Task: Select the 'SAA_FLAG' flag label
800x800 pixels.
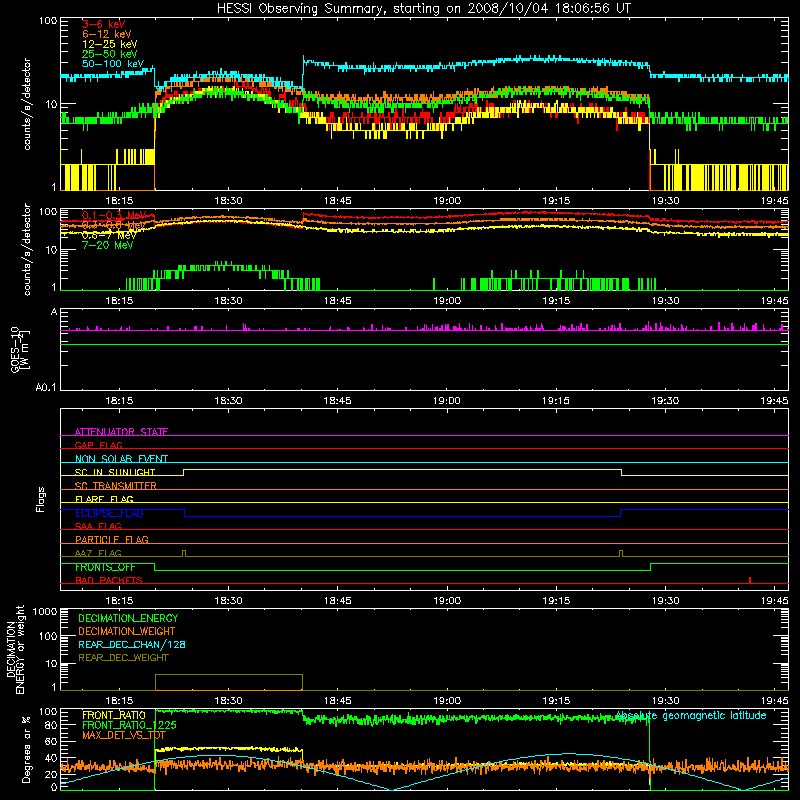Action: 98,526
